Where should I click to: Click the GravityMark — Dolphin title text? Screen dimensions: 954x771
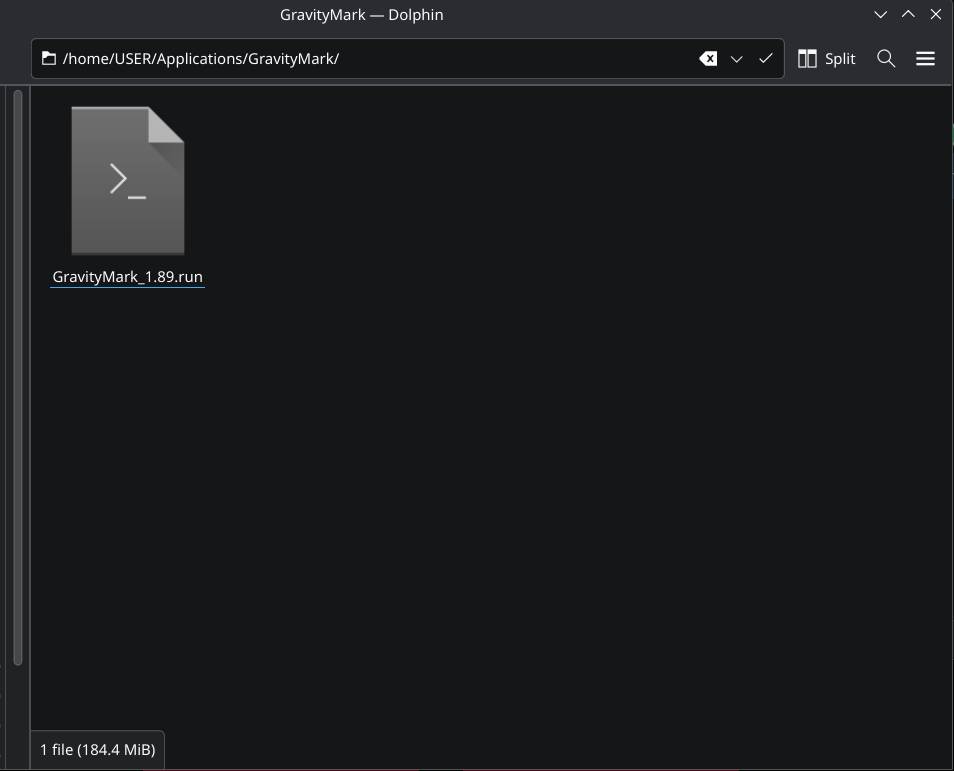(x=361, y=14)
